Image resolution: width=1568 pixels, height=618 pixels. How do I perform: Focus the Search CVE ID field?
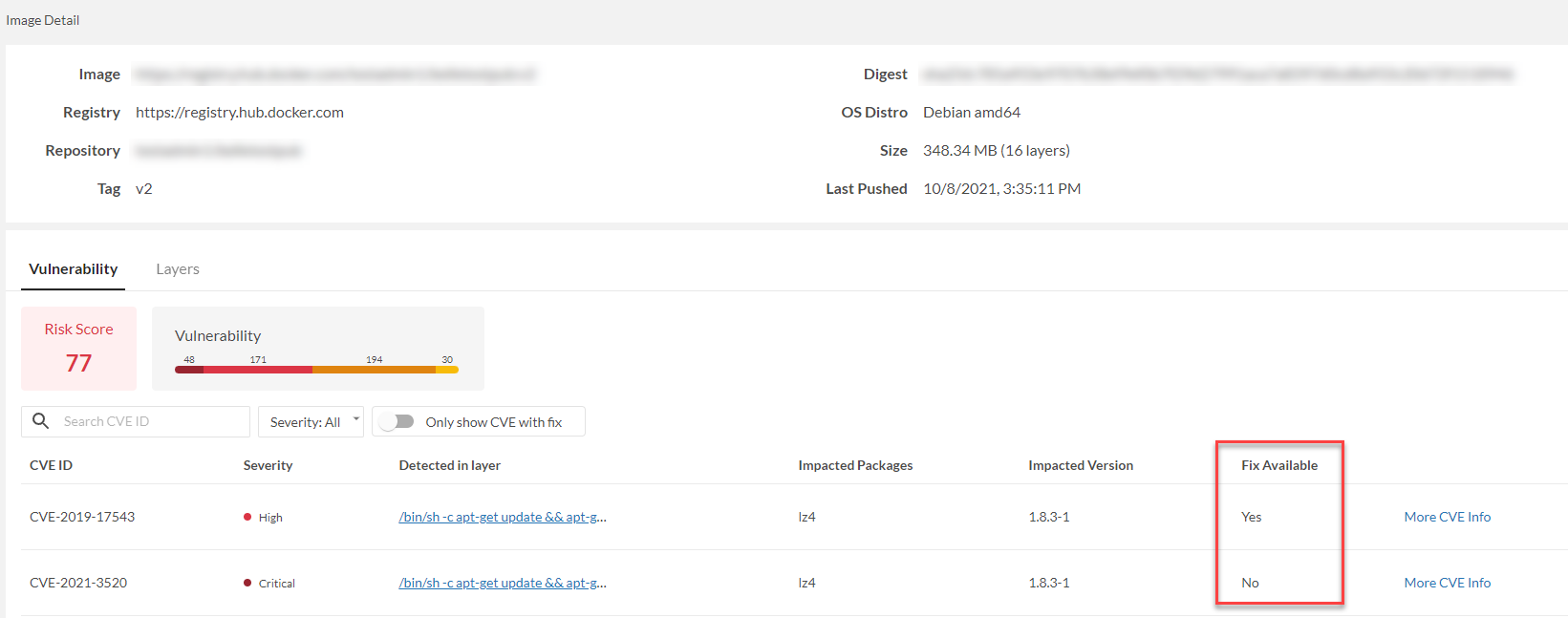(153, 421)
